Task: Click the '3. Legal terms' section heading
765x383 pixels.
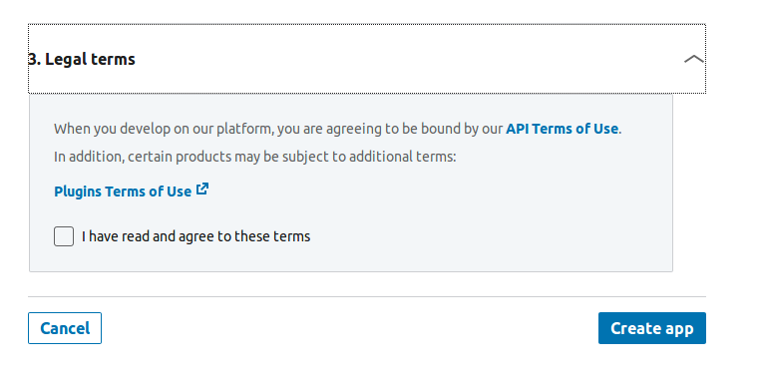Action: click(81, 59)
